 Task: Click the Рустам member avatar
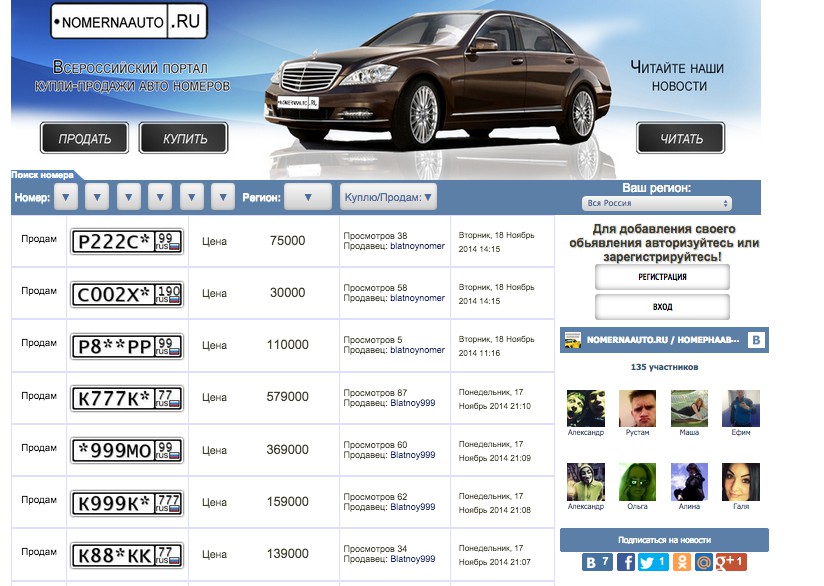(x=637, y=408)
